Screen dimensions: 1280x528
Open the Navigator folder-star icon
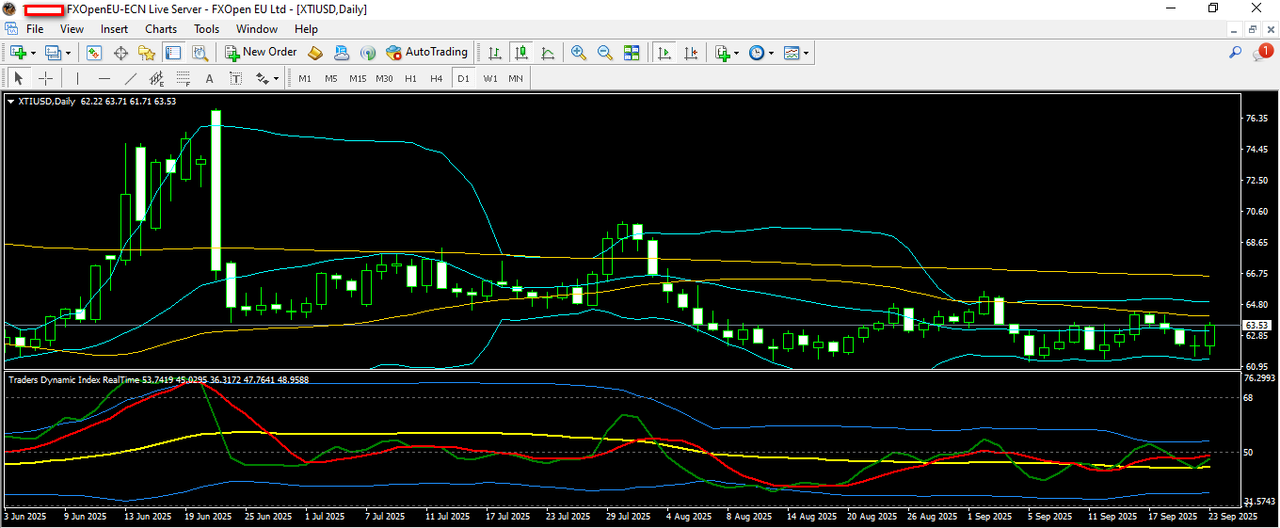[147, 52]
